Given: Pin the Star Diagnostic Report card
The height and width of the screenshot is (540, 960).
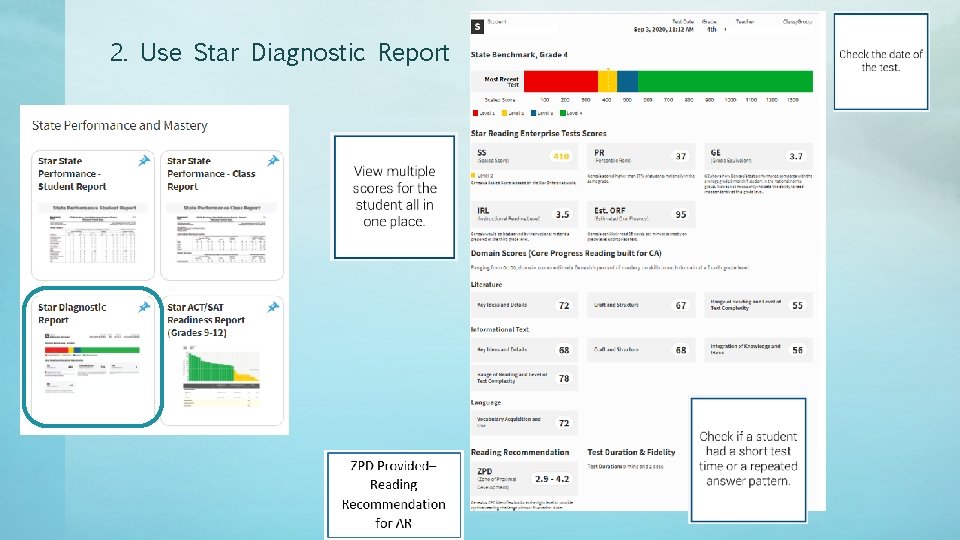Looking at the screenshot, I should pos(144,307).
